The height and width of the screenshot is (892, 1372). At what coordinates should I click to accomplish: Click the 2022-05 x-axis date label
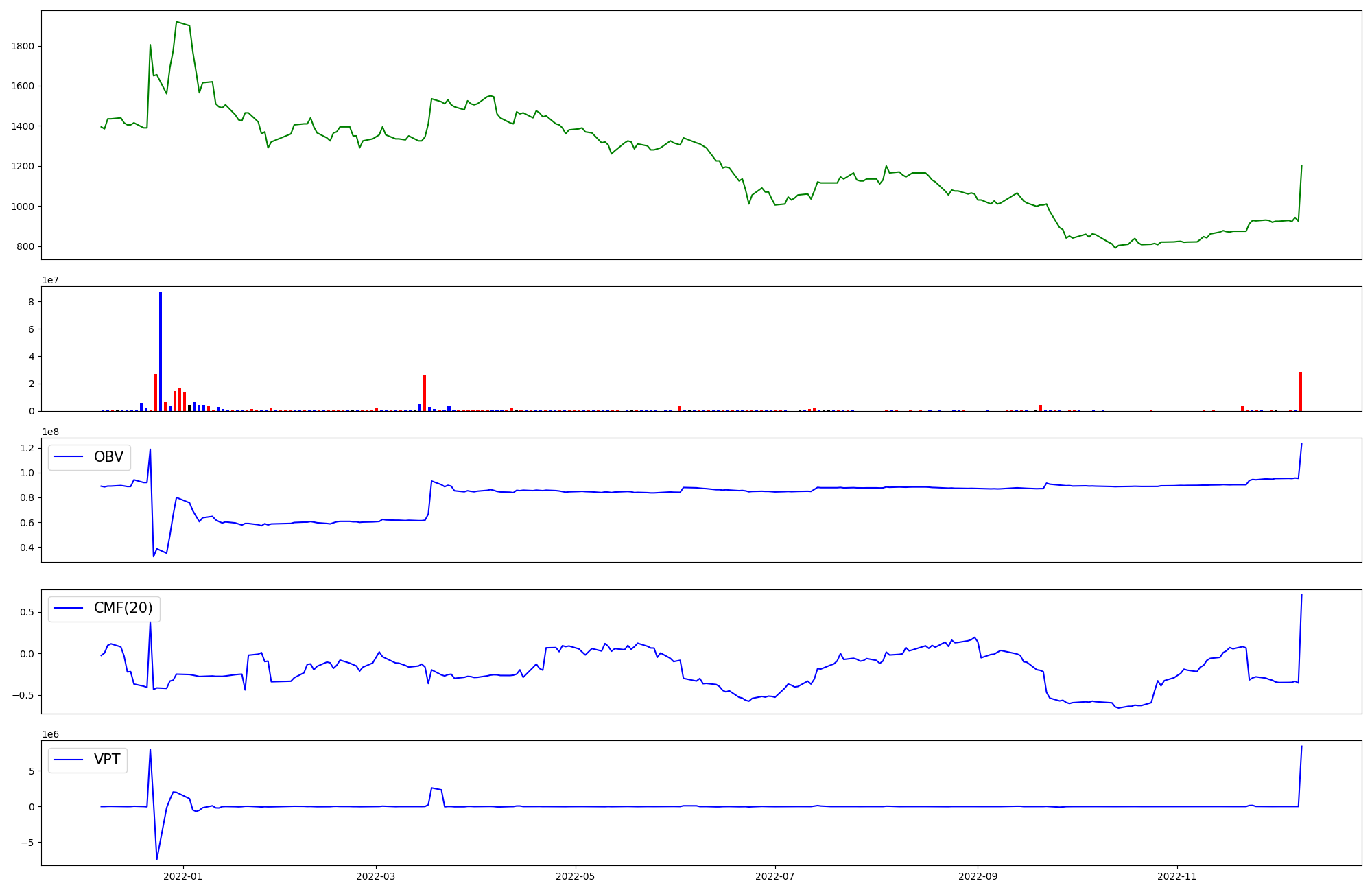click(x=575, y=876)
